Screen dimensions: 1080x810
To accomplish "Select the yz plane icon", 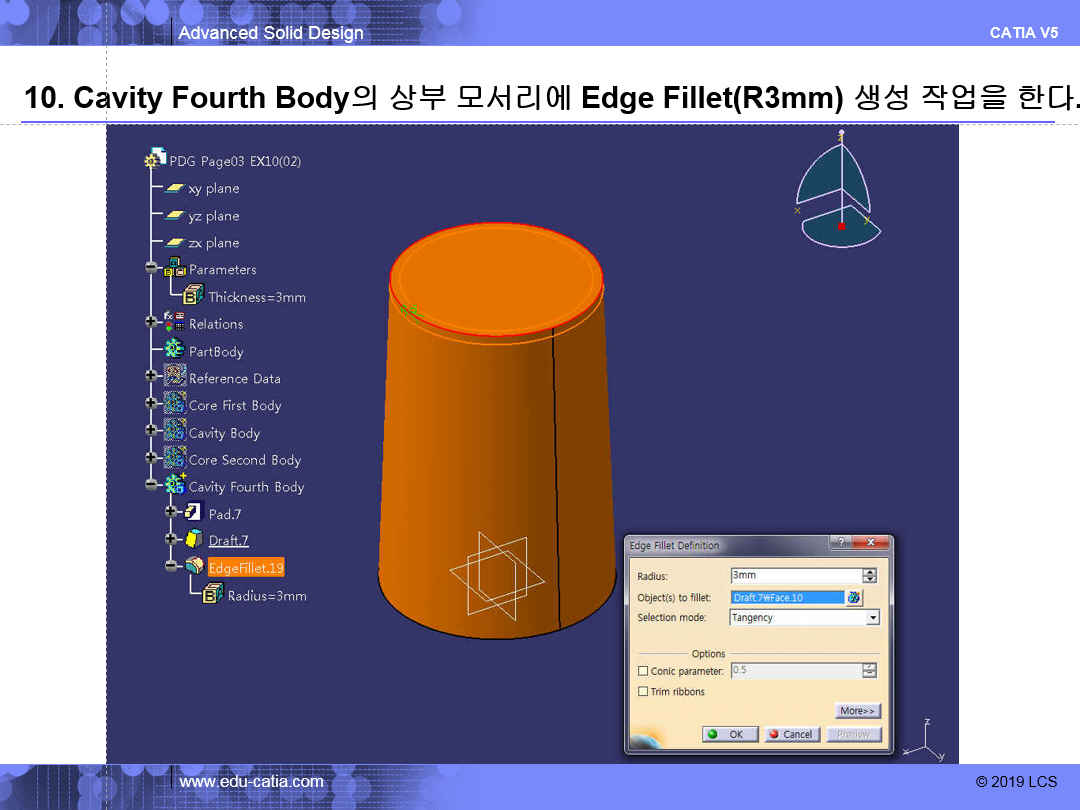I will 175,216.
